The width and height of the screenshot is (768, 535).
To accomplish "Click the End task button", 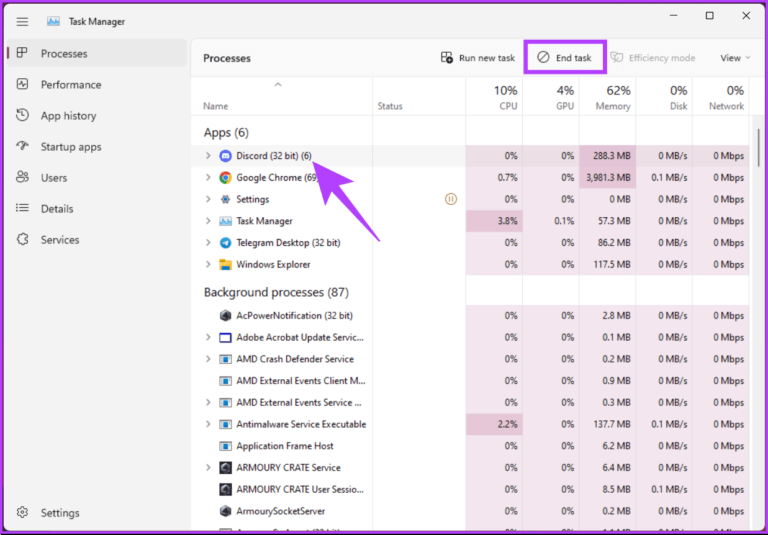I will 565,58.
